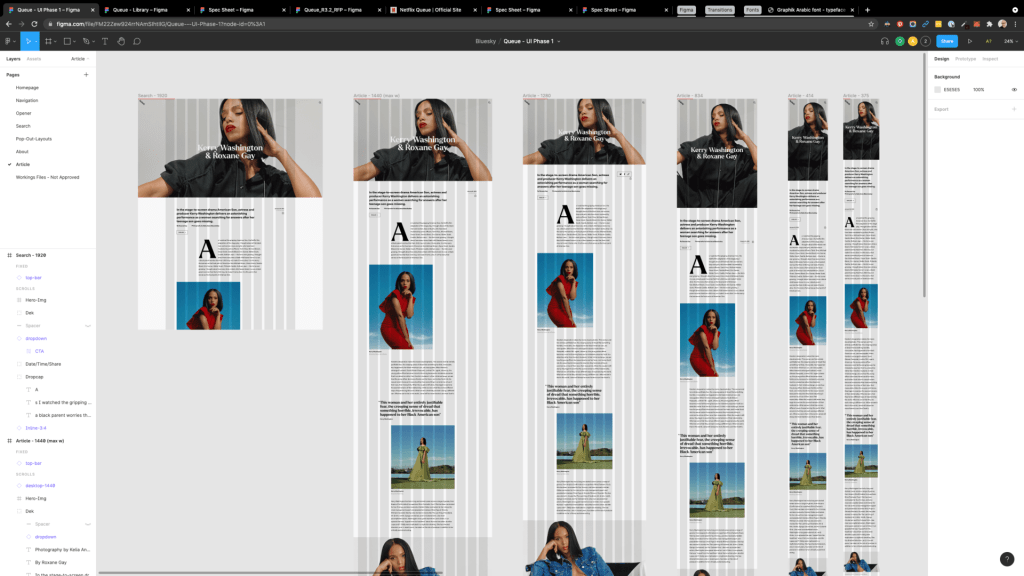Open the 24% zoom level dropdown
1024x576 pixels.
[1010, 41]
